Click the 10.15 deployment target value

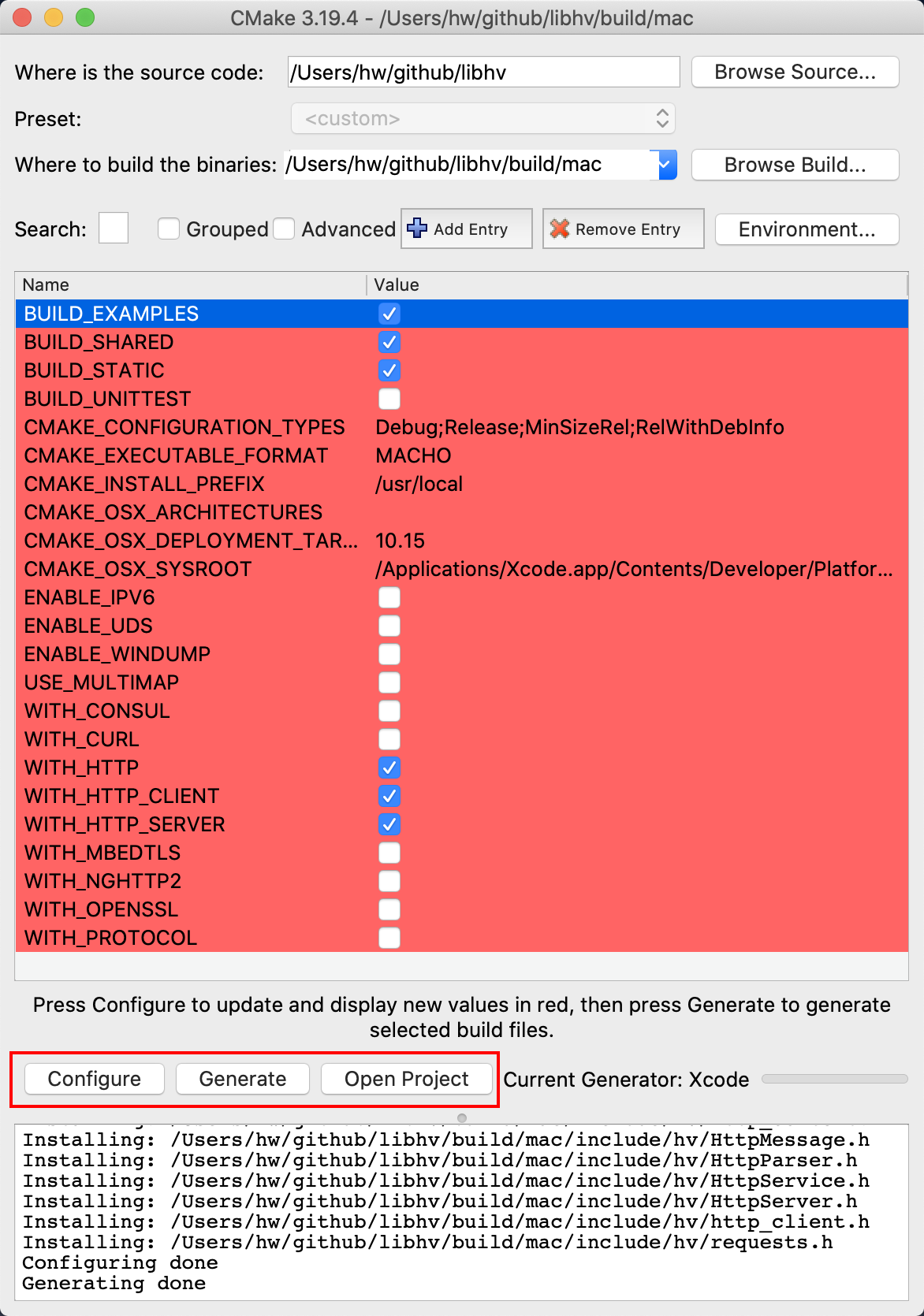(x=400, y=541)
